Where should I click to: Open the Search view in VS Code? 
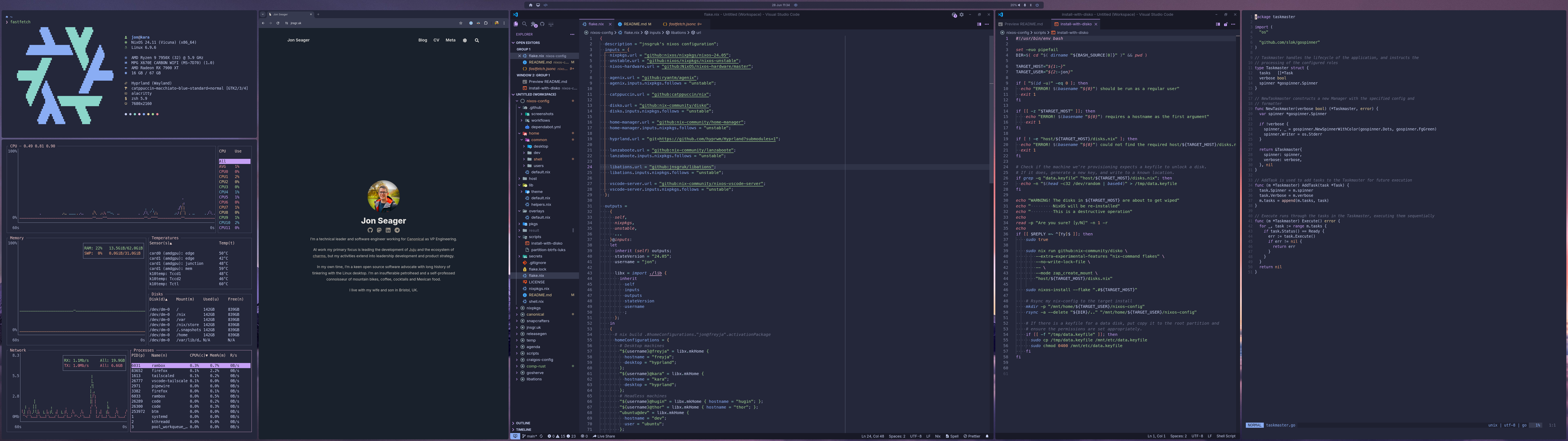coord(524,24)
